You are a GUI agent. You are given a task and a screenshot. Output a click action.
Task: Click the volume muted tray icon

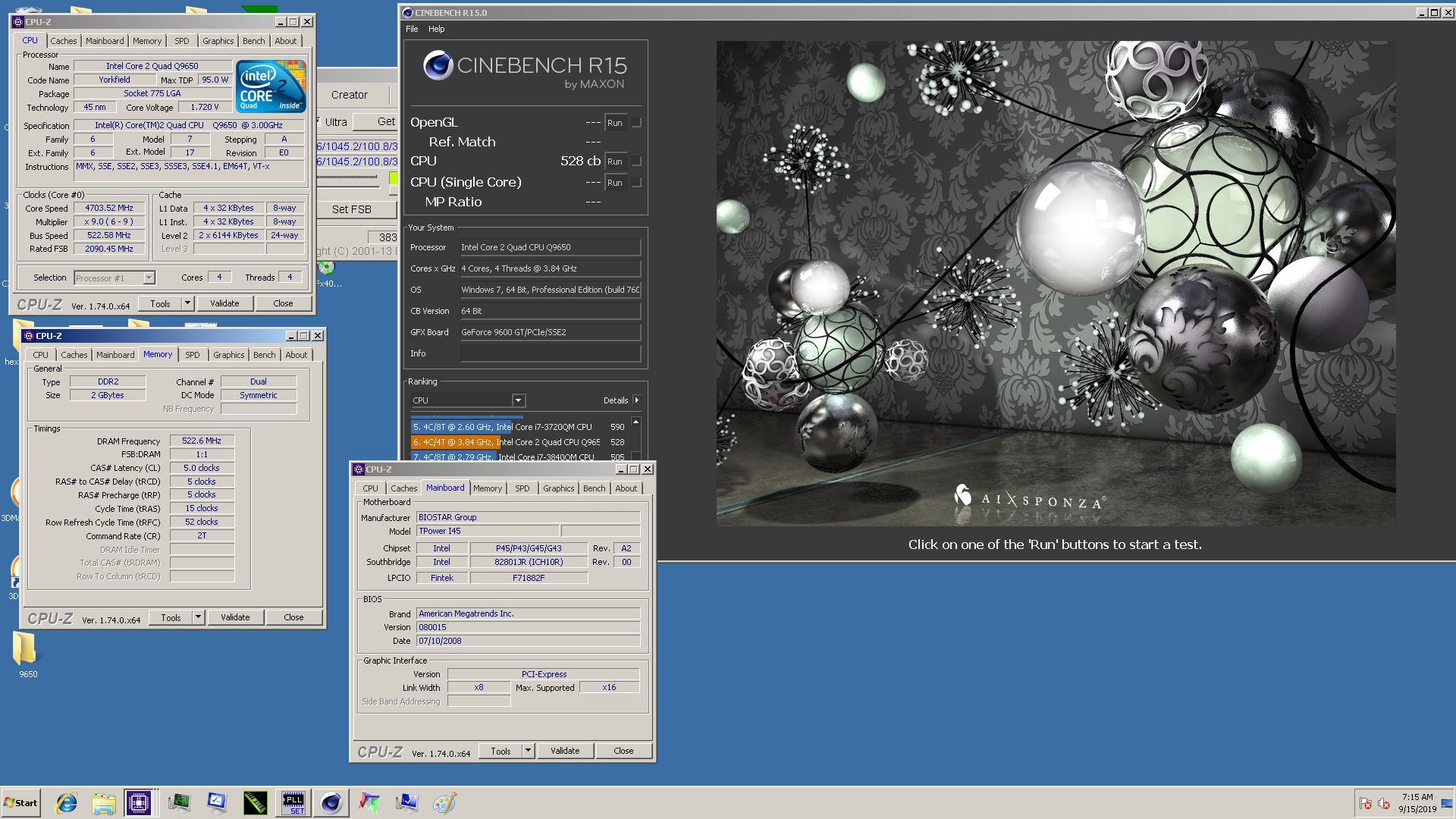click(x=1384, y=804)
